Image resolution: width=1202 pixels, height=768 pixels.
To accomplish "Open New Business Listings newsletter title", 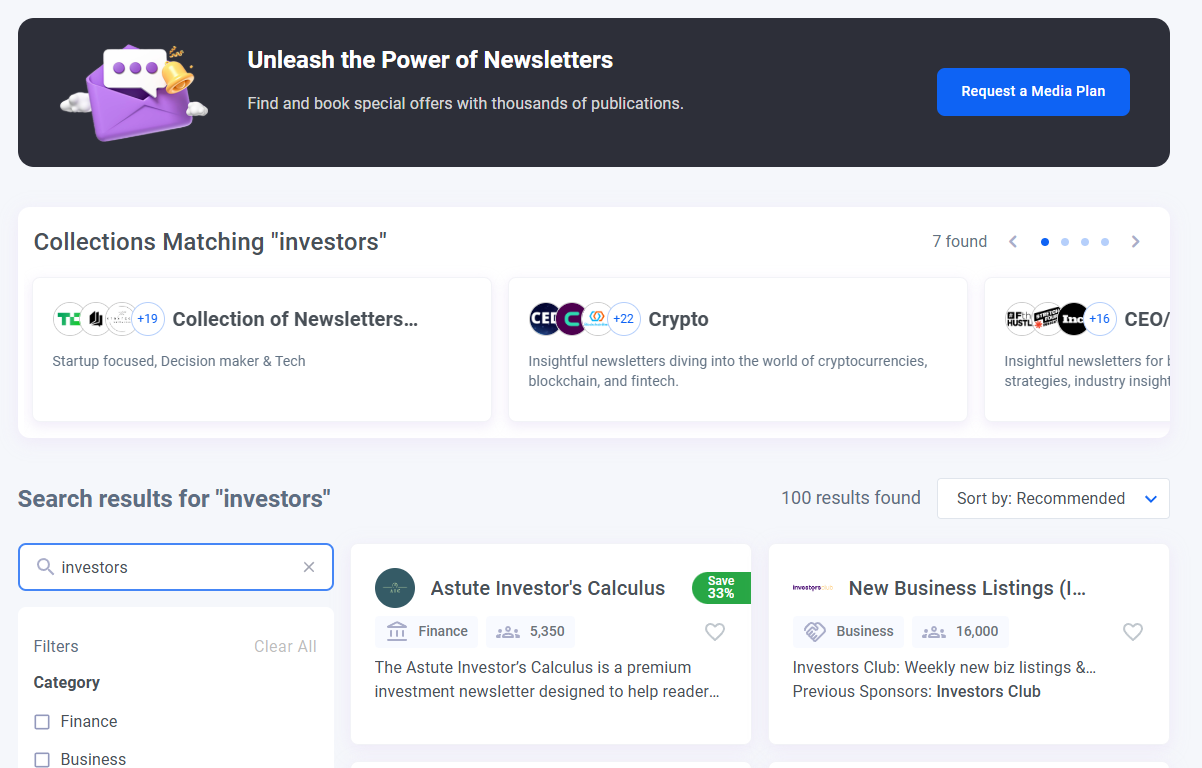I will [x=966, y=588].
